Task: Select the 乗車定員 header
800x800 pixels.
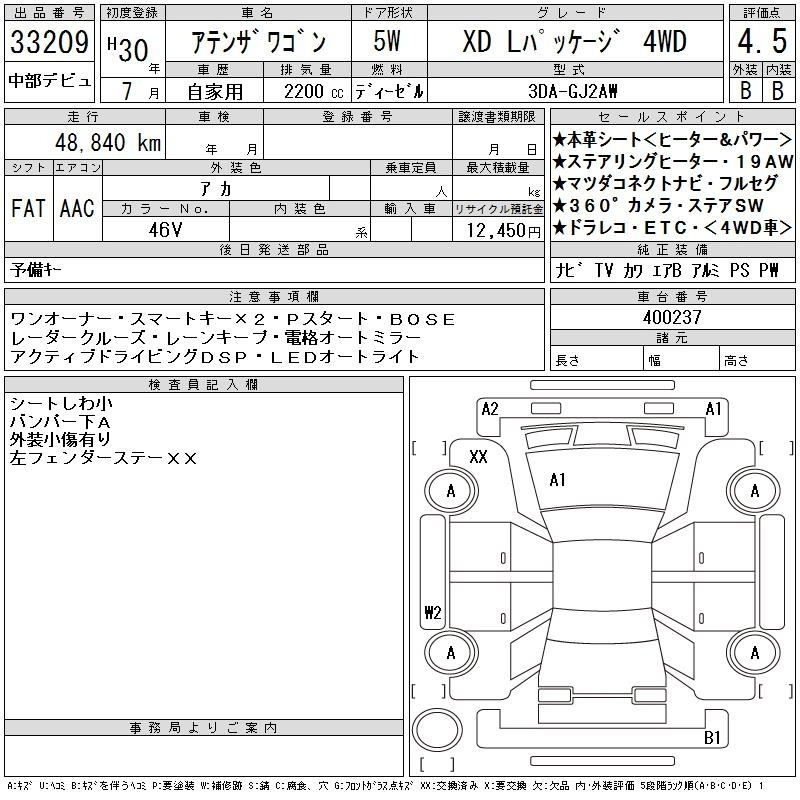Action: click(x=411, y=167)
